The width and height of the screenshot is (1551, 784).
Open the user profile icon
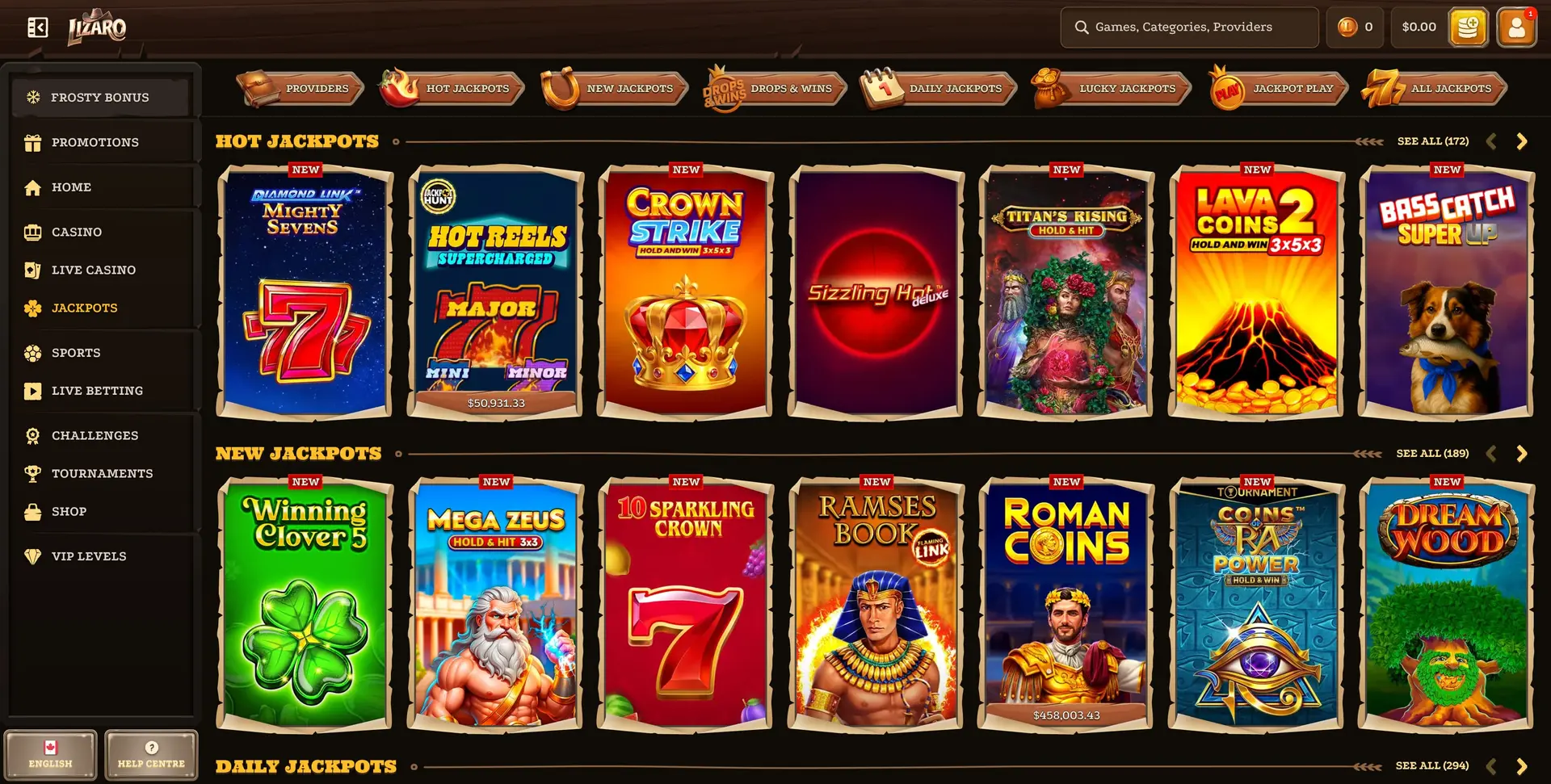point(1516,27)
